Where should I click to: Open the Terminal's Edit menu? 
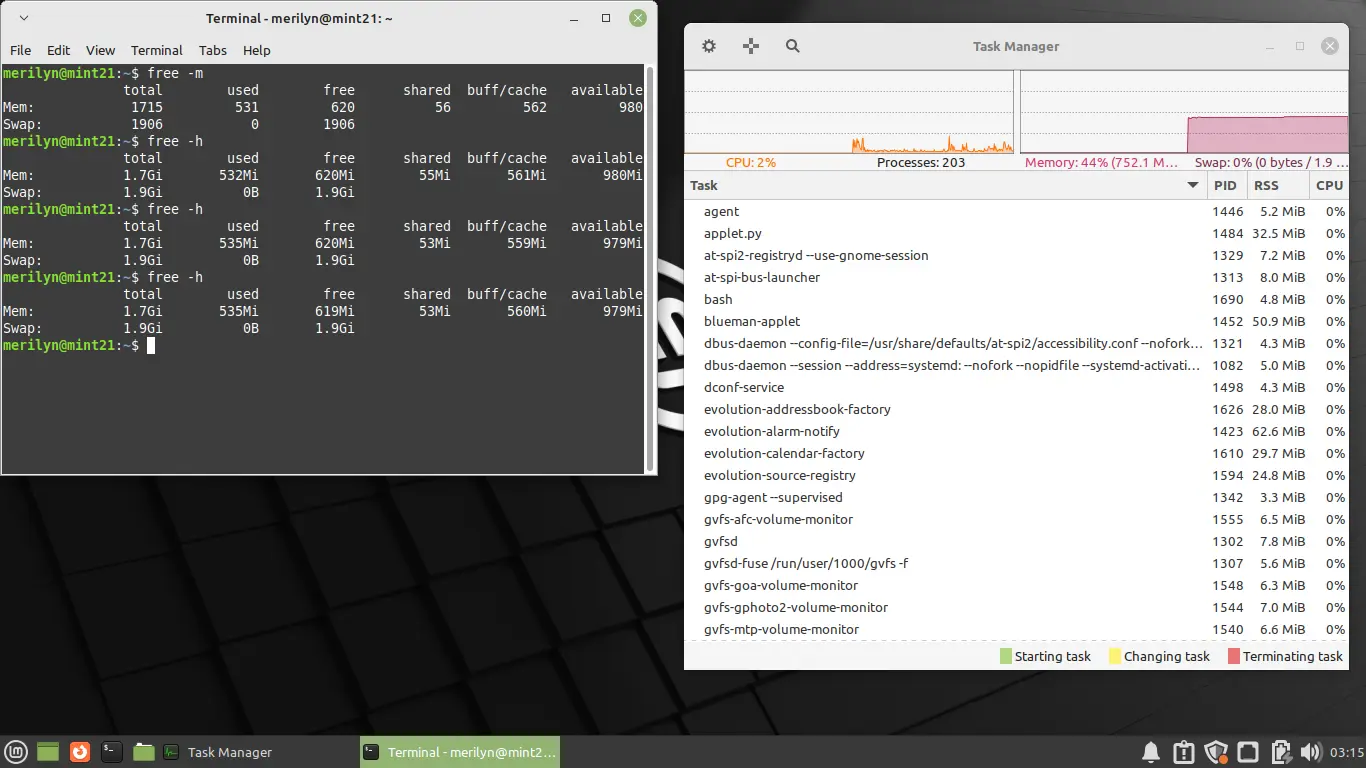[58, 50]
